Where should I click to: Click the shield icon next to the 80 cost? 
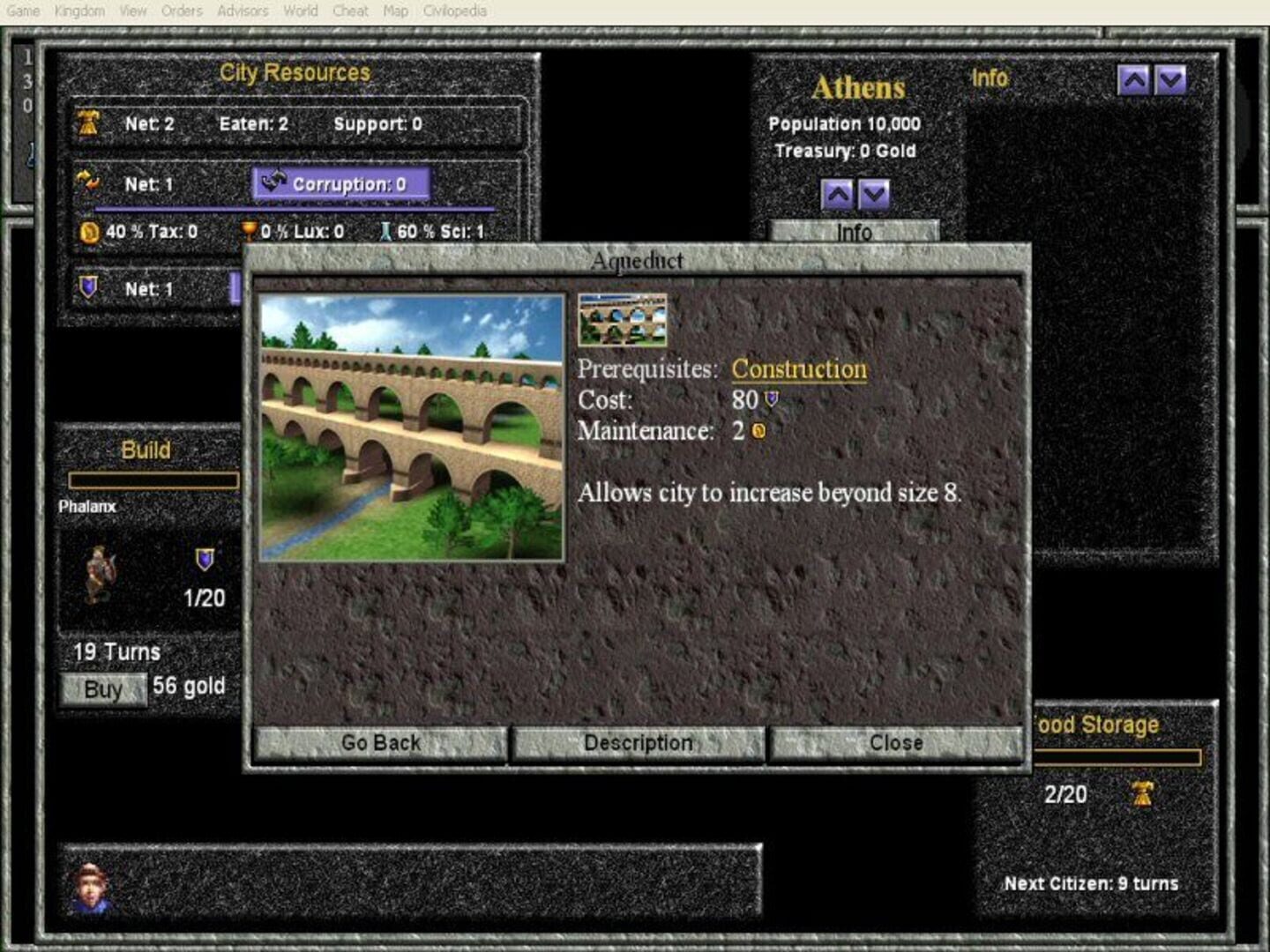tap(773, 400)
